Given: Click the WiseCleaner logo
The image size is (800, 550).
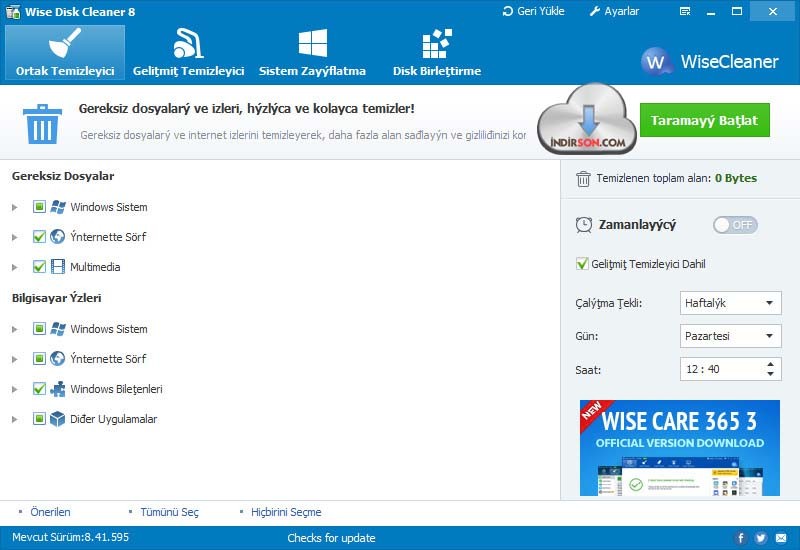Looking at the screenshot, I should point(709,62).
